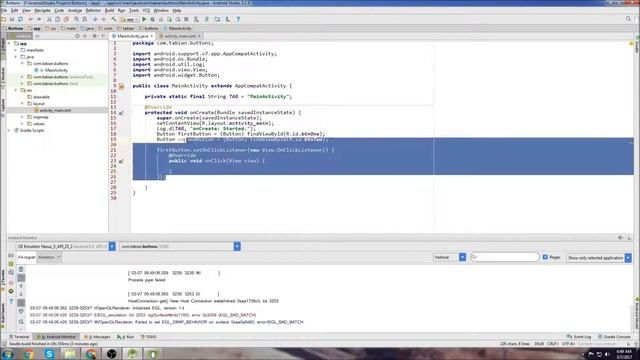Open the Navigate menu
Viewport: 640px width, 360px height.
click(x=42, y=10)
